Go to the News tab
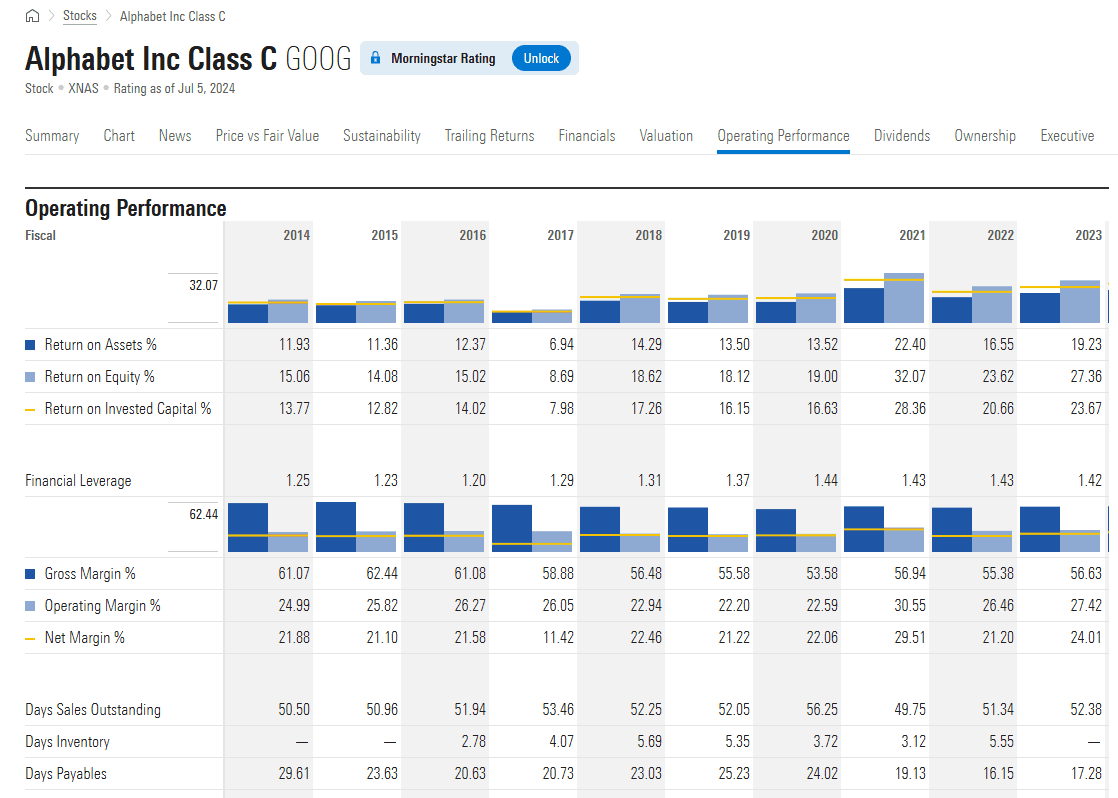 [175, 135]
